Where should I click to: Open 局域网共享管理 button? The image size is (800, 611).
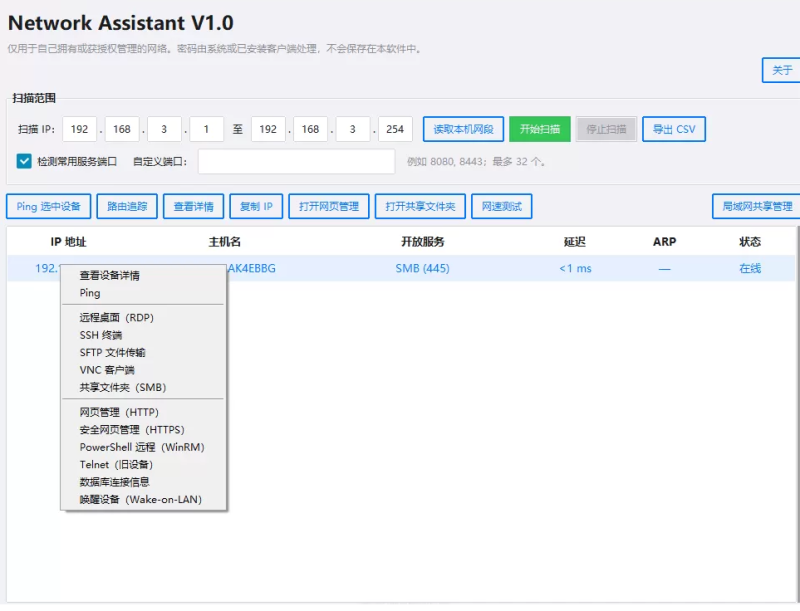point(757,207)
